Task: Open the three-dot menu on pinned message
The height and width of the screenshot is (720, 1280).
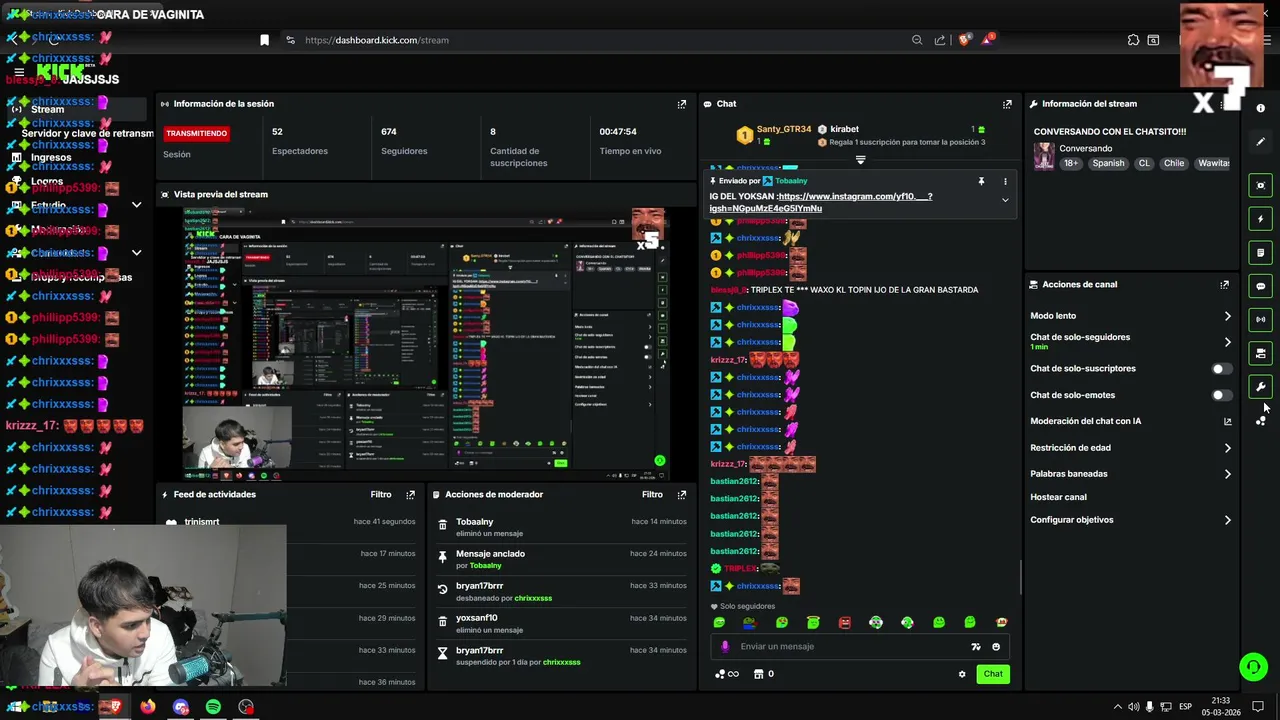Action: 1005,181
